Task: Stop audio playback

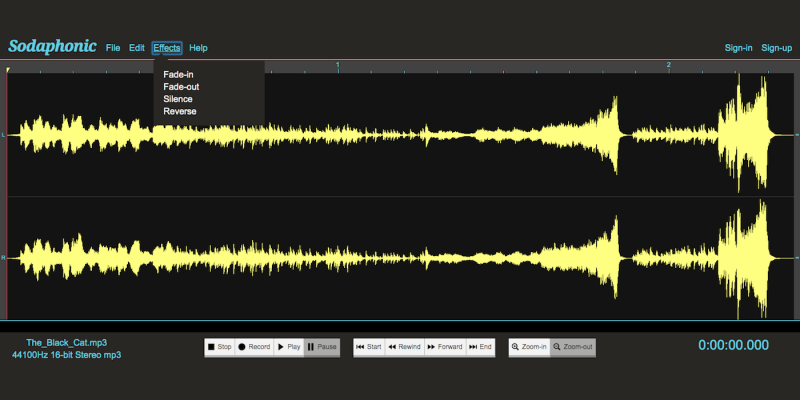Action: coord(219,347)
